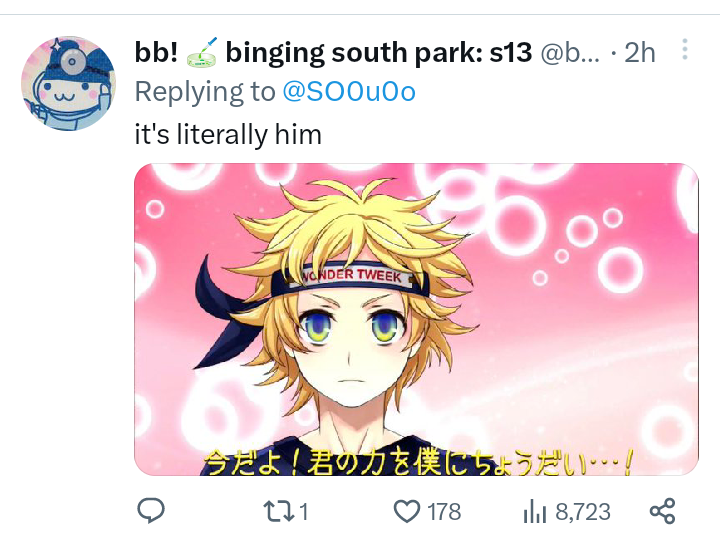Retweet using the repost arrows icon
This screenshot has width=720, height=533.
pyautogui.click(x=278, y=511)
